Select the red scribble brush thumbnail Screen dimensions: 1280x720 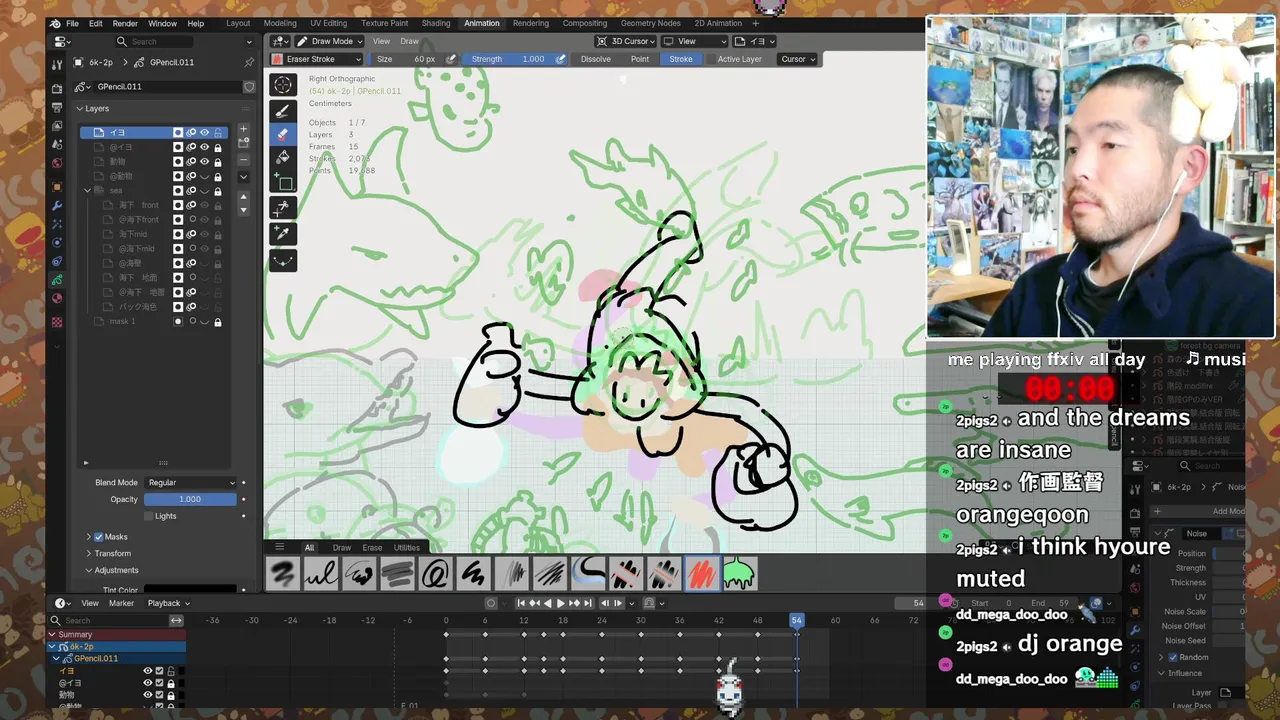[x=702, y=574]
